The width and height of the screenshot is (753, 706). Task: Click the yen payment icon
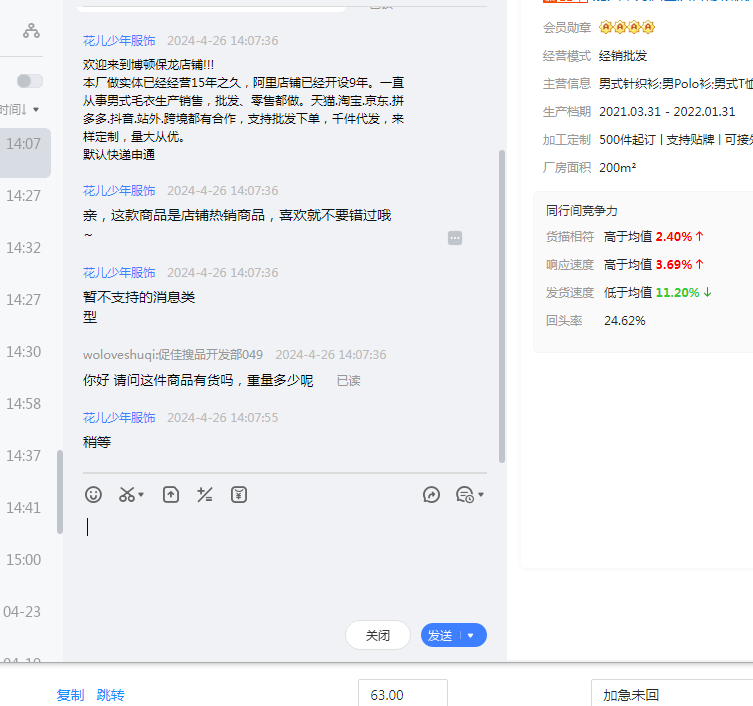coord(239,494)
